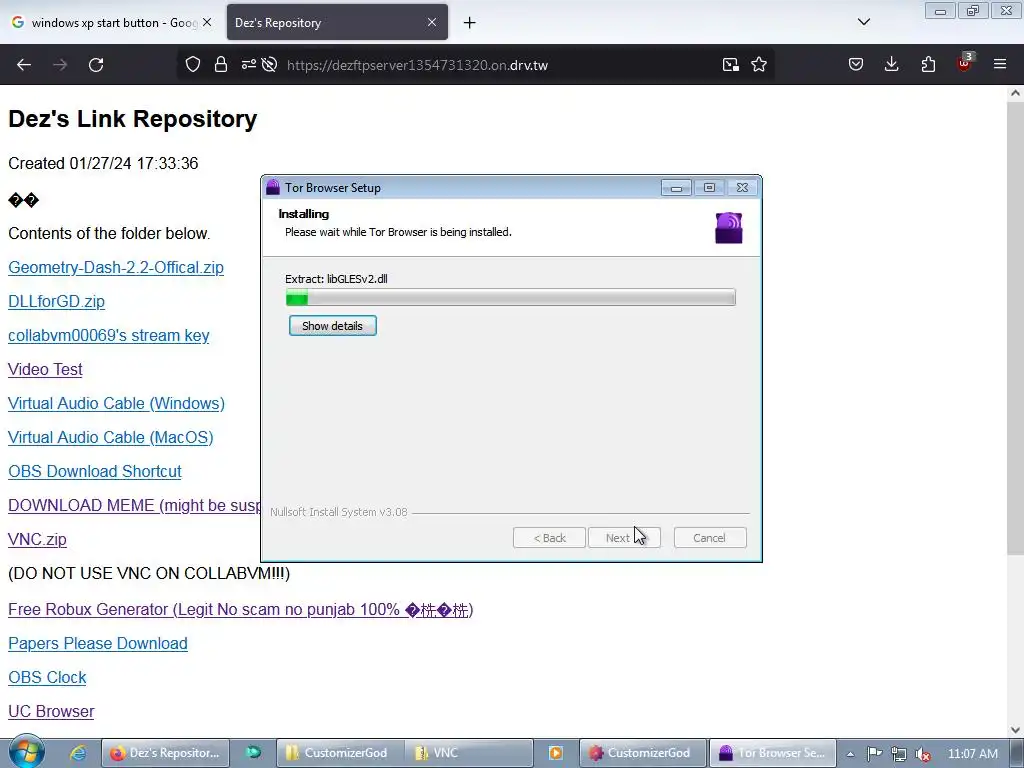Open the UC Browser link

tap(51, 711)
